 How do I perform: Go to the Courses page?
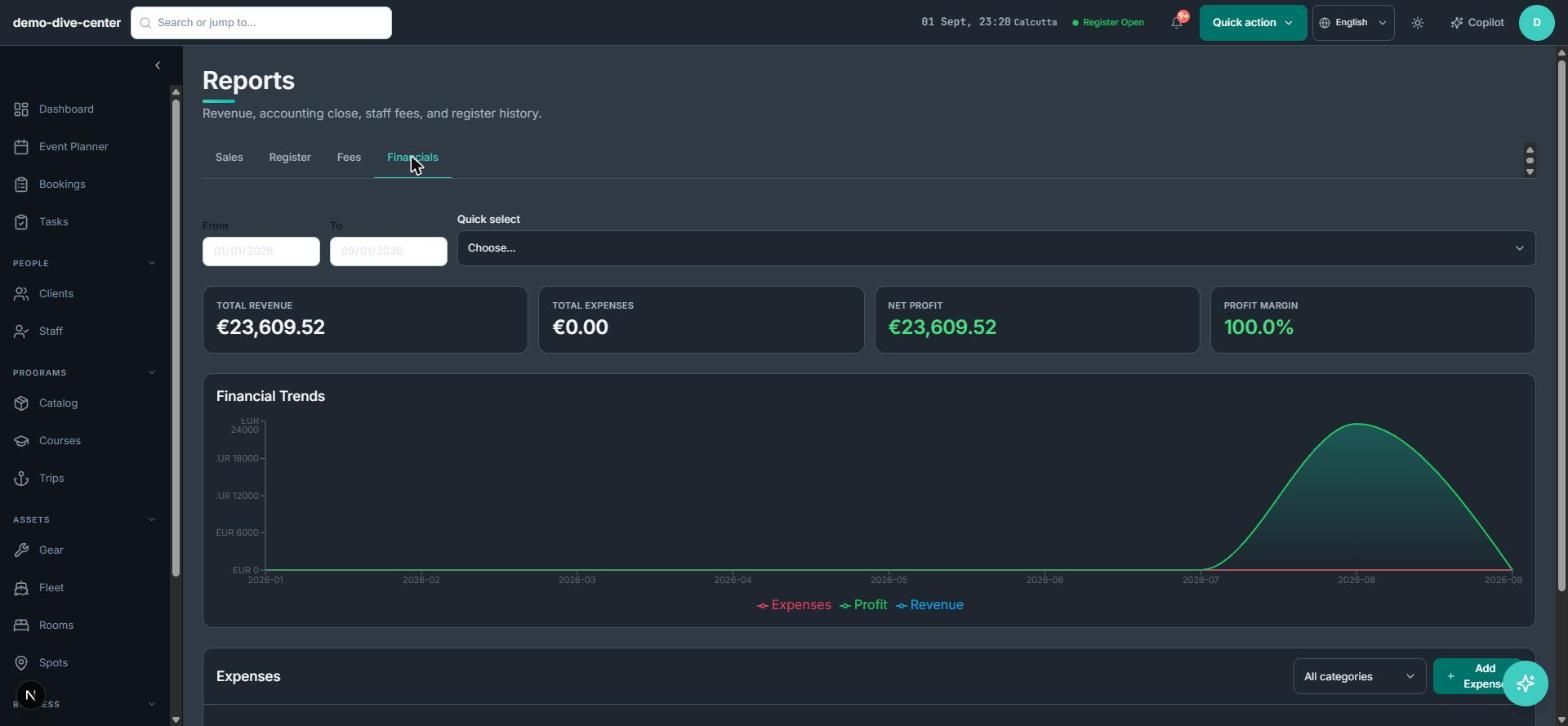pos(59,441)
